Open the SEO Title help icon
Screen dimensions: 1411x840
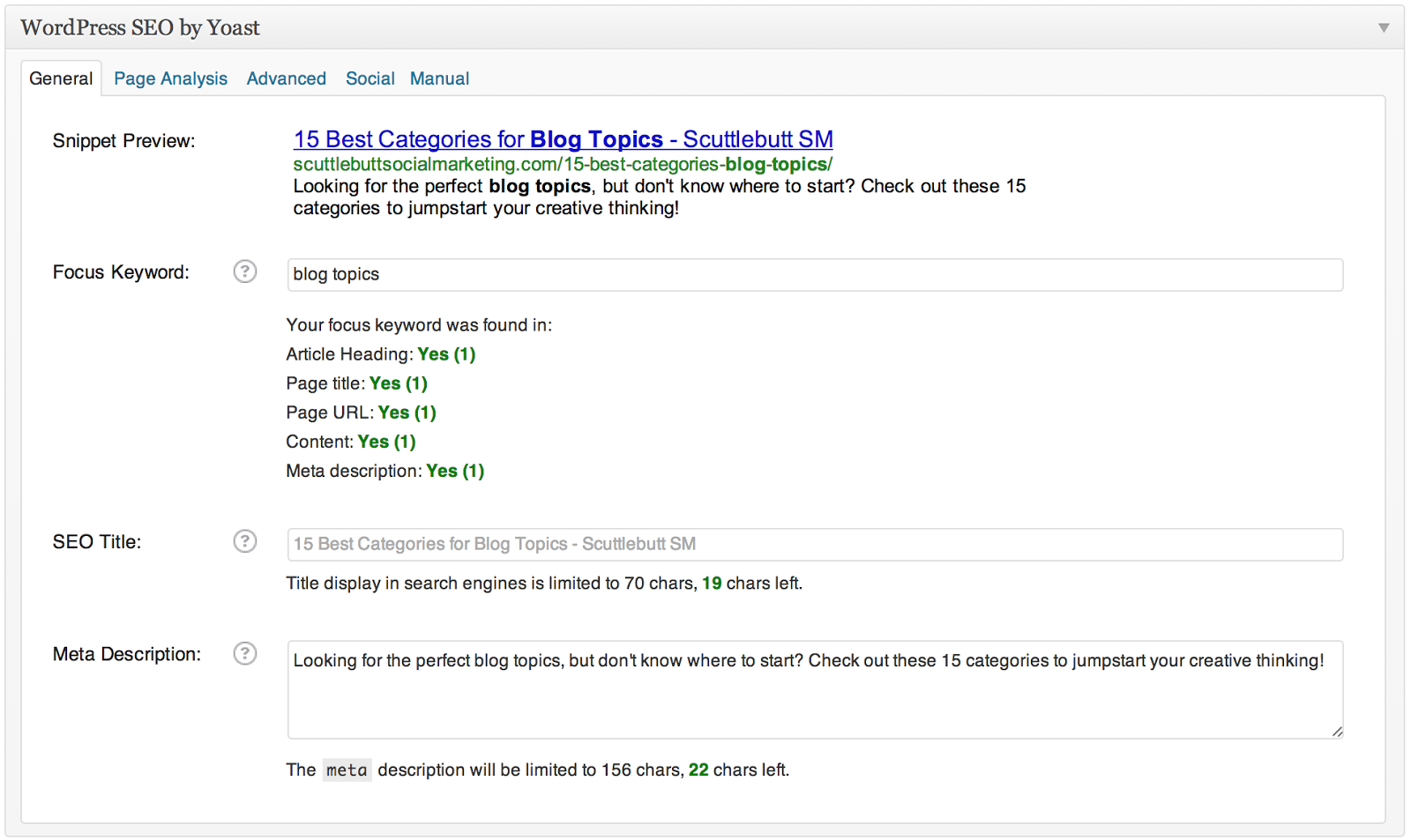[x=245, y=541]
